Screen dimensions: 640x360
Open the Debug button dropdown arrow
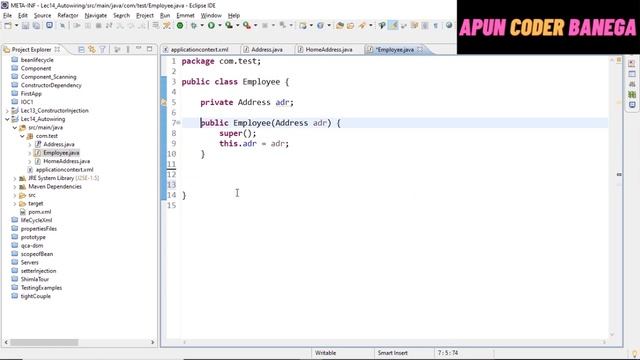202,25
